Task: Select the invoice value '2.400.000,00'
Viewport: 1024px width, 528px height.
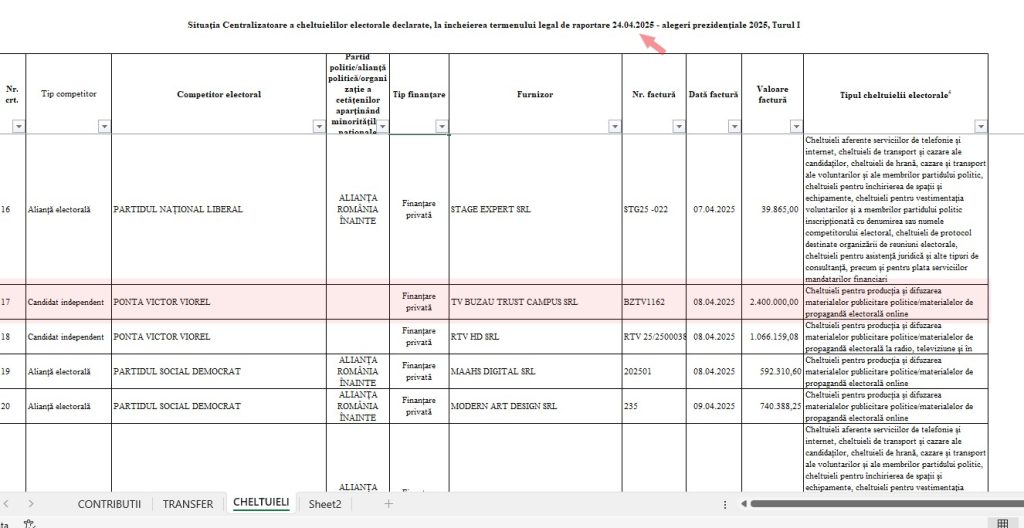Action: pos(773,302)
